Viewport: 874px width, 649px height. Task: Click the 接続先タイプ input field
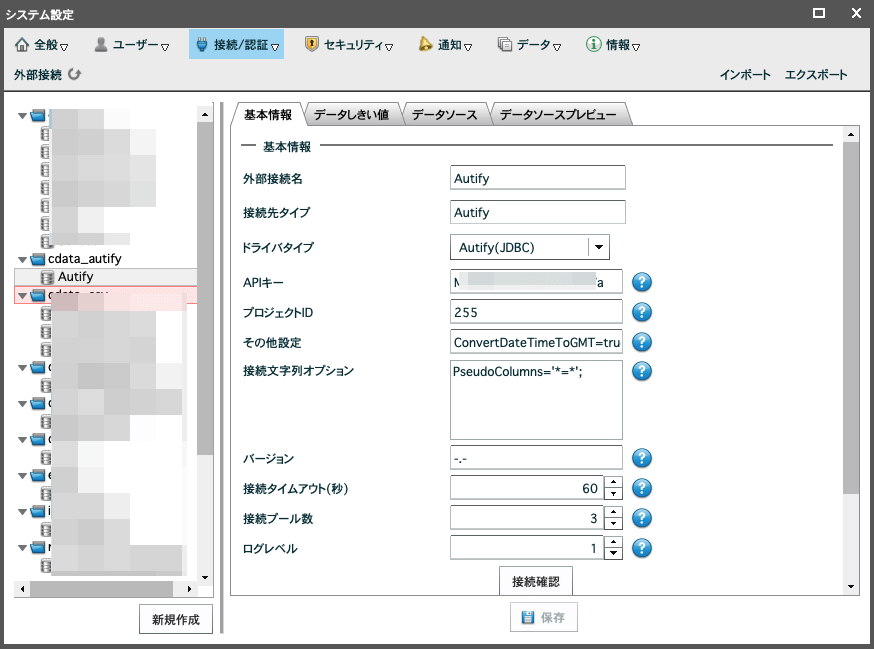(537, 212)
